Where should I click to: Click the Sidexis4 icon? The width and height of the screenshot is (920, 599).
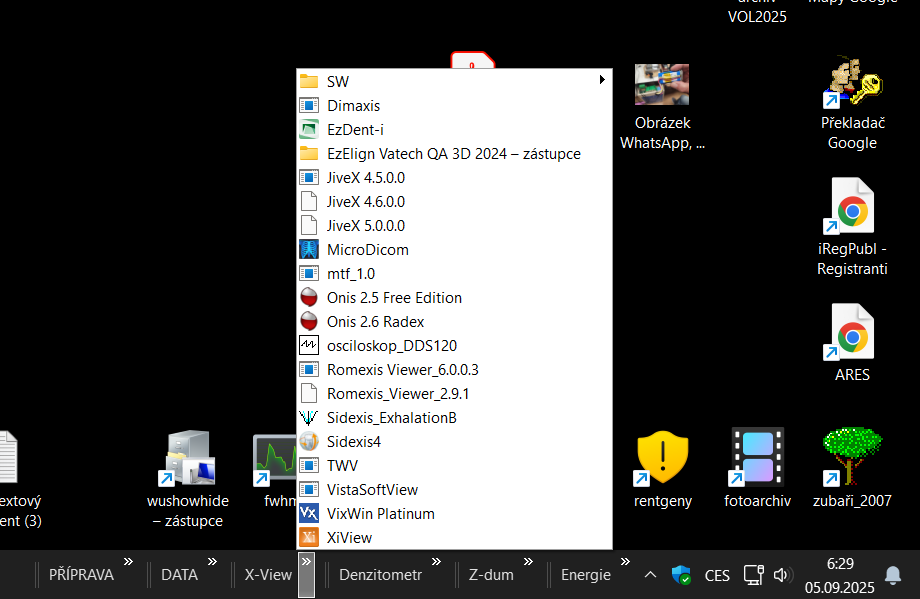pos(309,442)
